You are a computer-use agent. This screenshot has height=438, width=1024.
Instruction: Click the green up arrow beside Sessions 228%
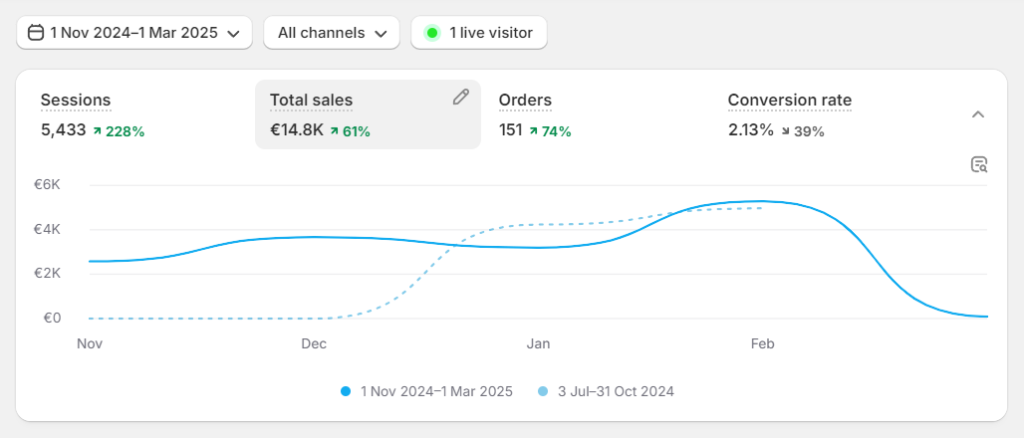pyautogui.click(x=97, y=131)
